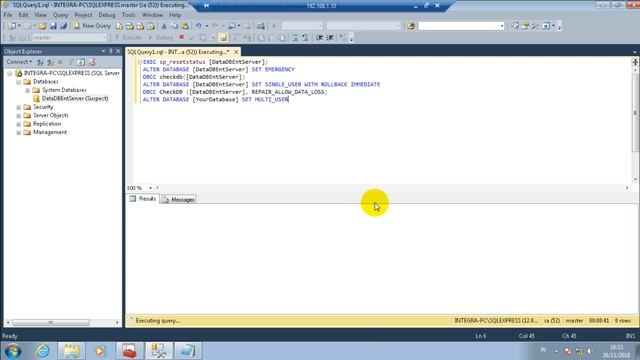640x360 pixels.
Task: Open the Debug menu
Action: click(107, 15)
